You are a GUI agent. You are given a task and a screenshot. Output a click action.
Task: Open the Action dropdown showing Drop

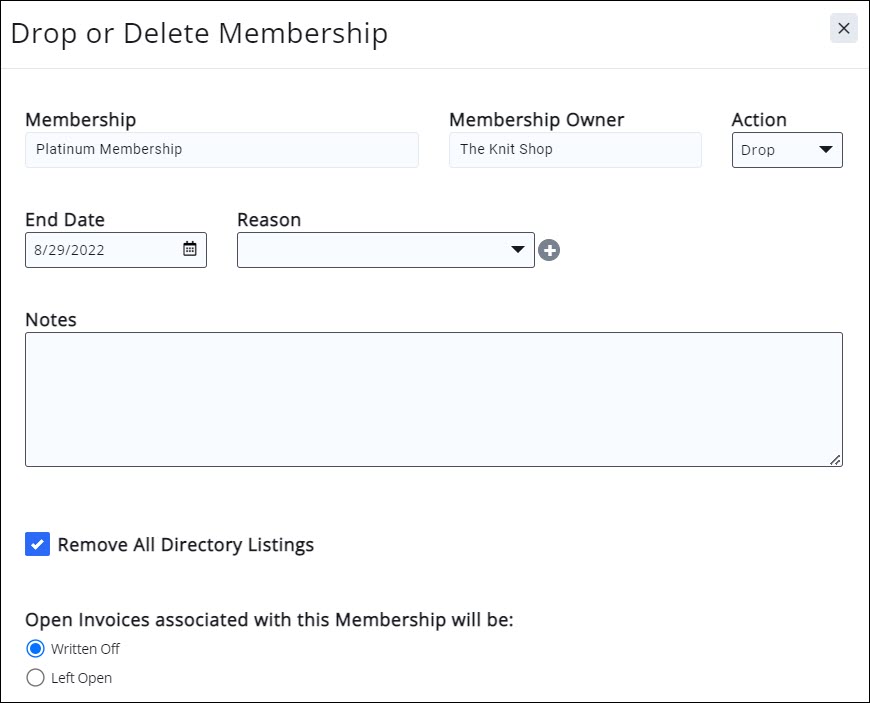(787, 150)
